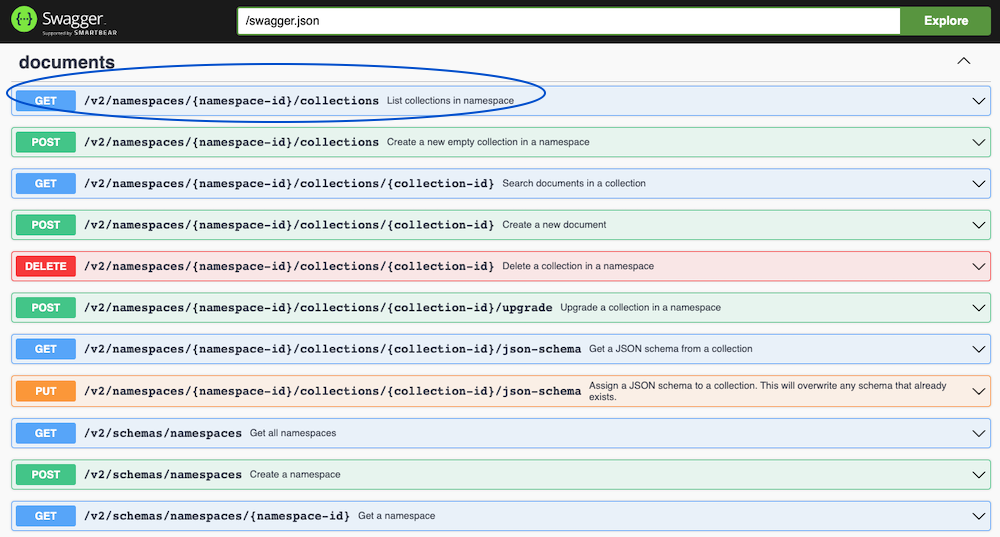Click GET badge for Get a JSON schema

(x=46, y=349)
